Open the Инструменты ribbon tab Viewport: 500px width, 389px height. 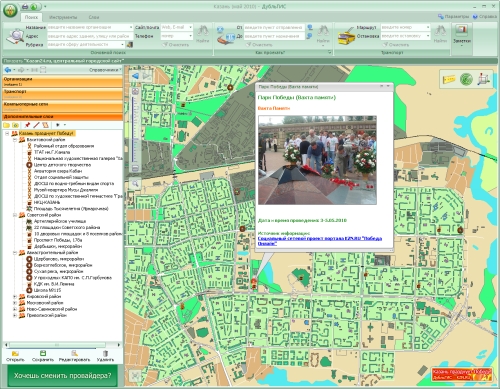[63, 17]
